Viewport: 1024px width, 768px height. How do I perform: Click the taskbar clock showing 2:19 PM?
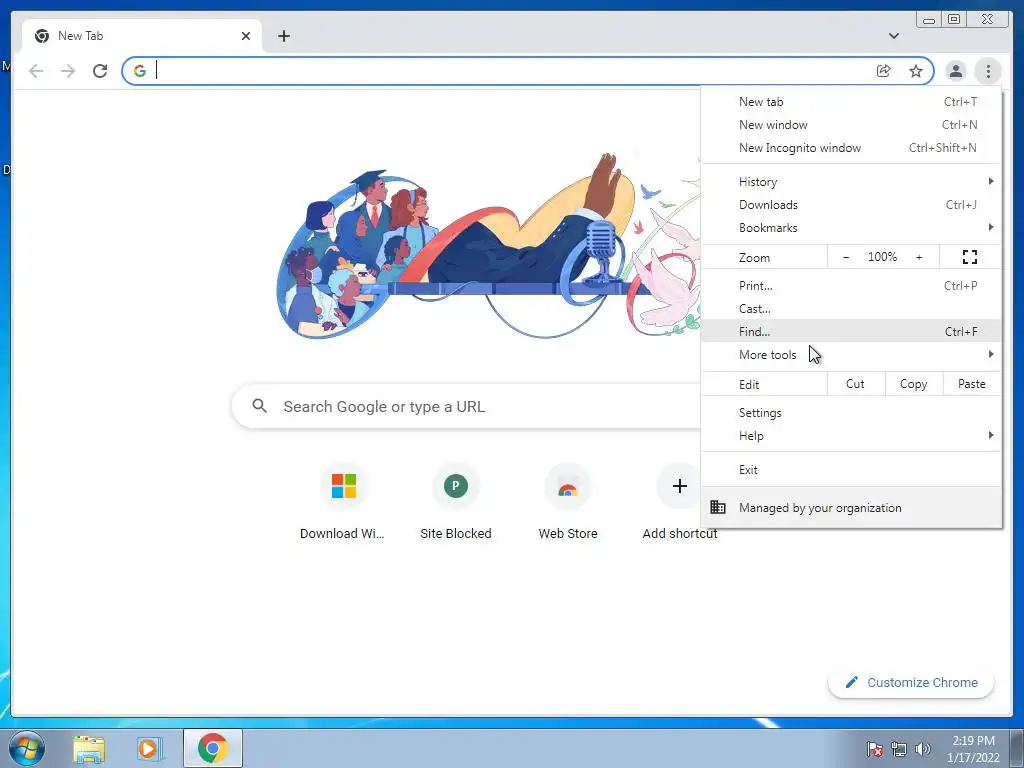point(973,749)
